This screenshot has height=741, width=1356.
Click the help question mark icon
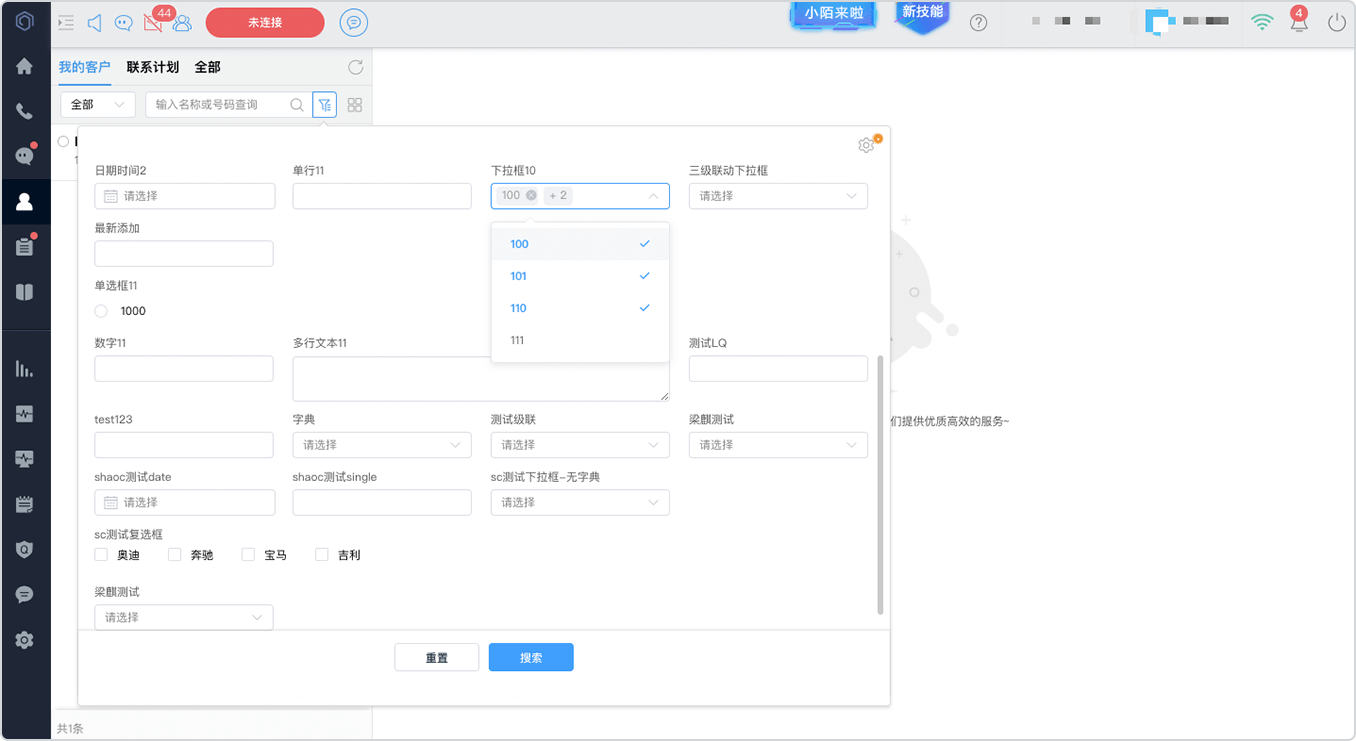tap(978, 22)
